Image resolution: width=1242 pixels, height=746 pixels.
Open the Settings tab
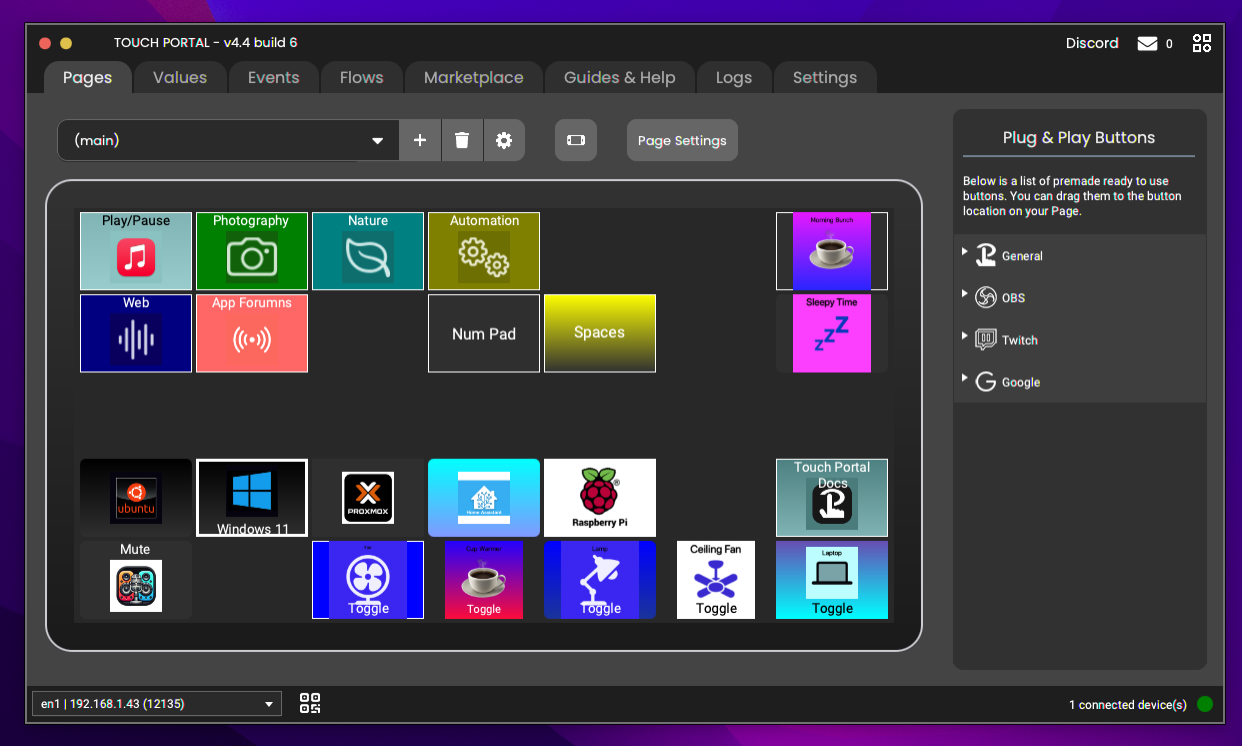point(825,77)
